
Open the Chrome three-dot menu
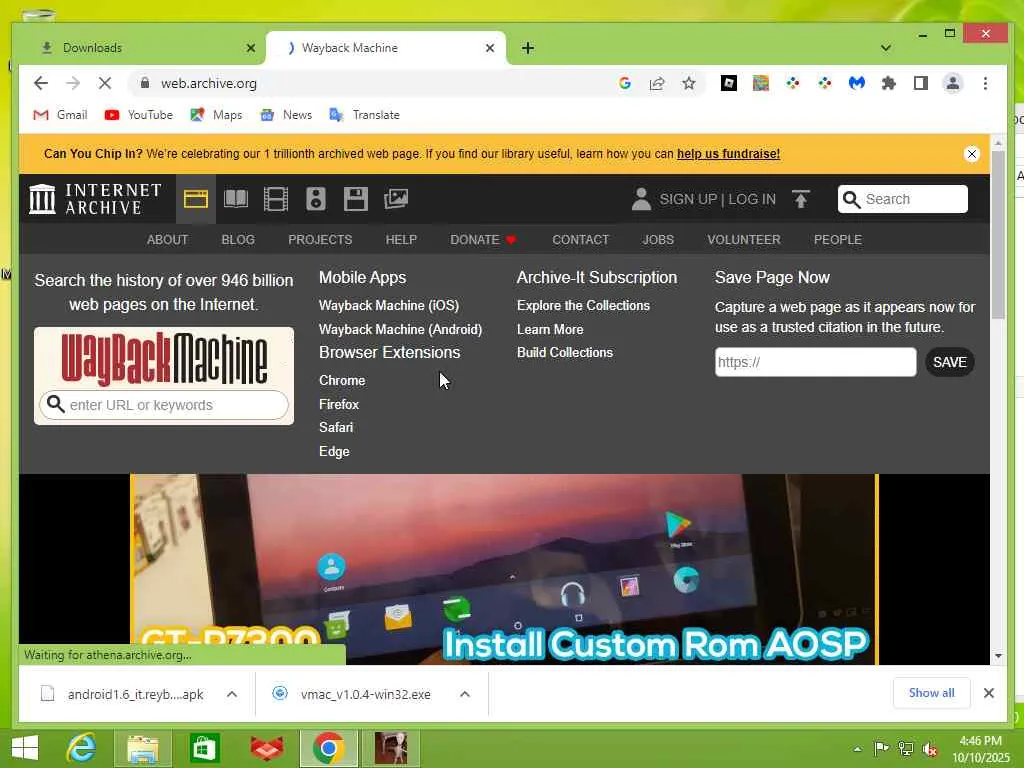pyautogui.click(x=985, y=83)
